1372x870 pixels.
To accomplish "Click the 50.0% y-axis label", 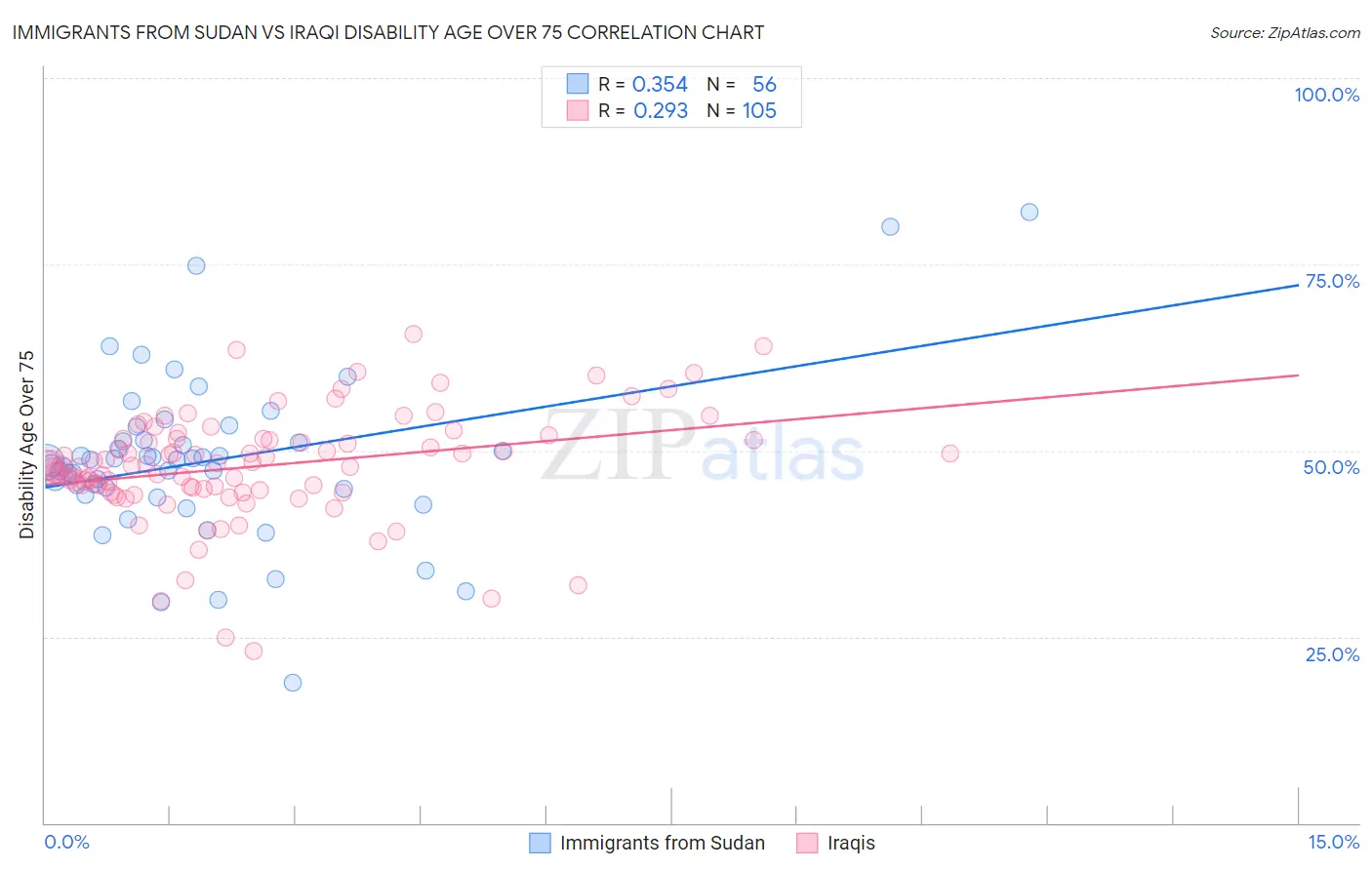I will click(x=1332, y=467).
